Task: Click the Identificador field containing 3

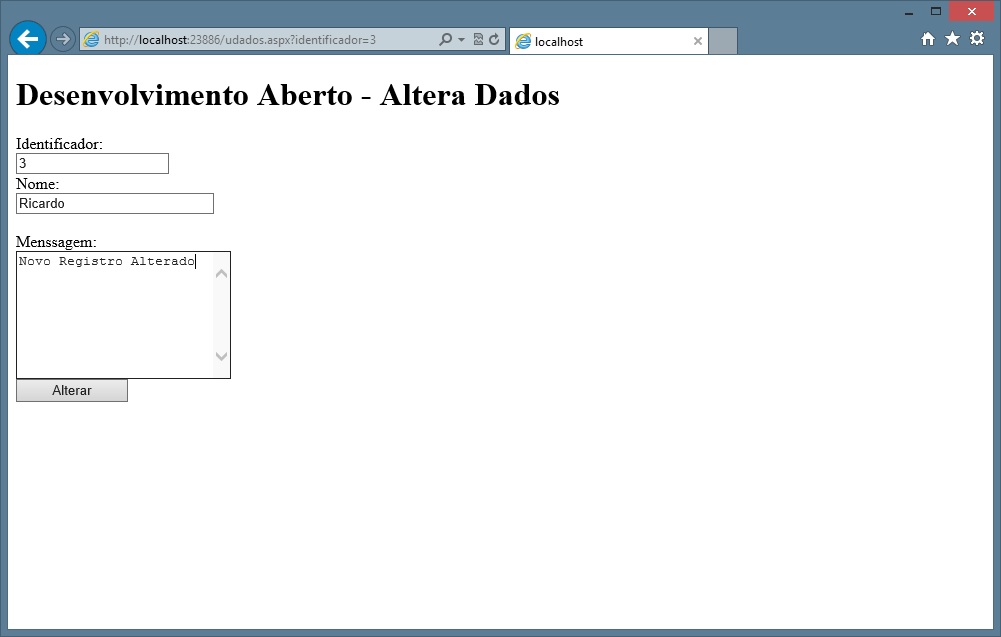Action: pos(92,163)
